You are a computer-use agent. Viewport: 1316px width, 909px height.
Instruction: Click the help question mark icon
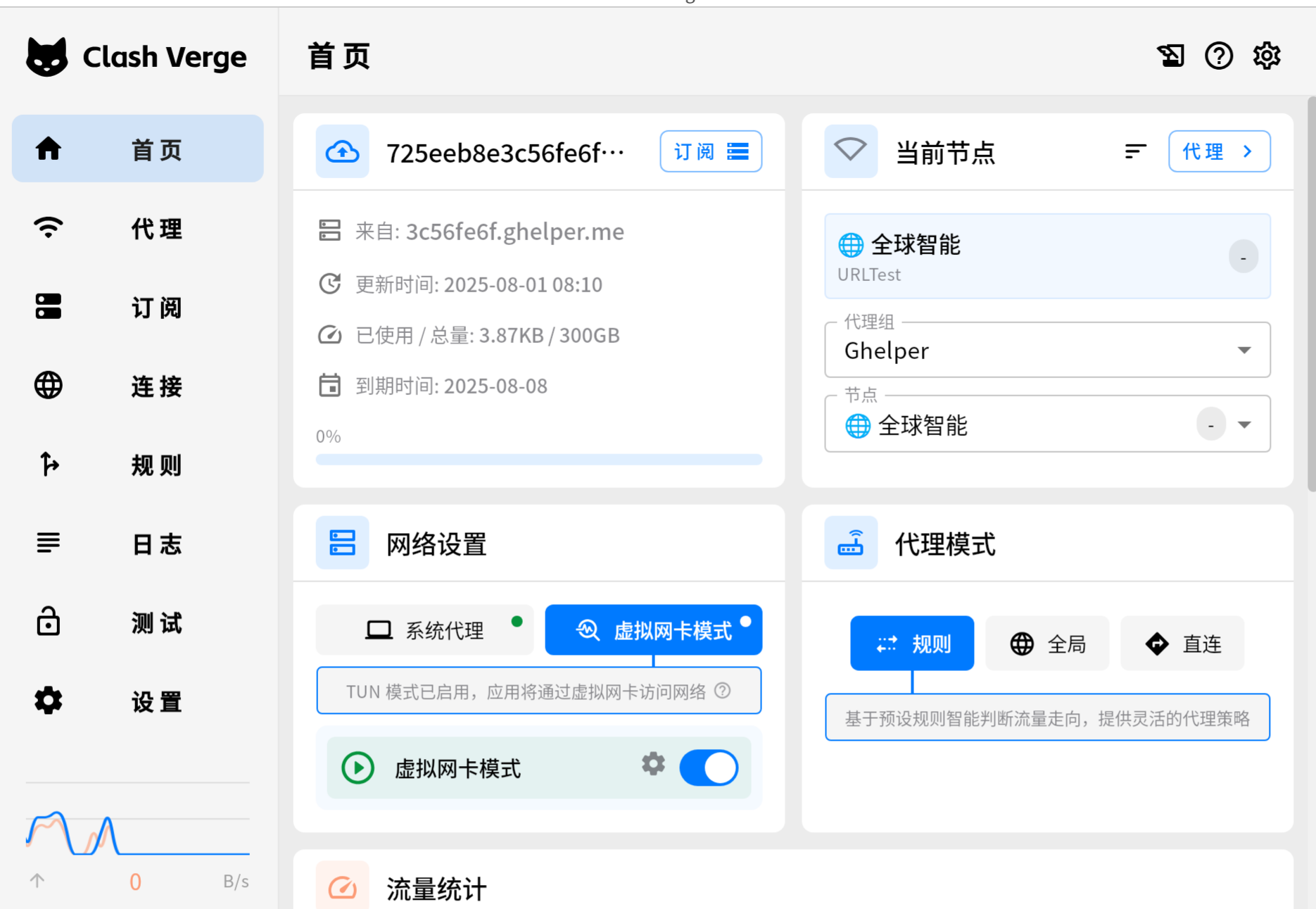point(1219,56)
